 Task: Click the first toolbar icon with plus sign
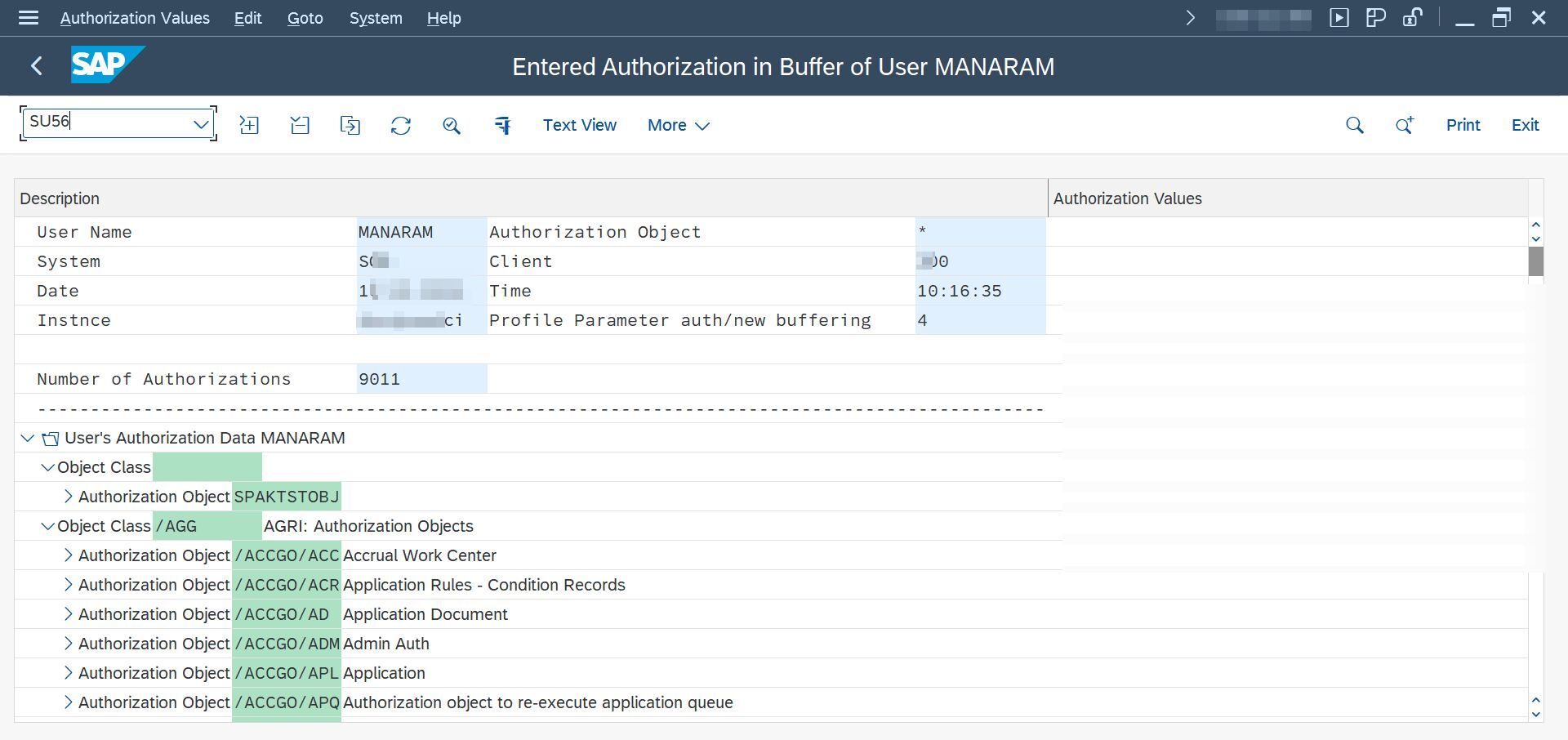click(249, 125)
